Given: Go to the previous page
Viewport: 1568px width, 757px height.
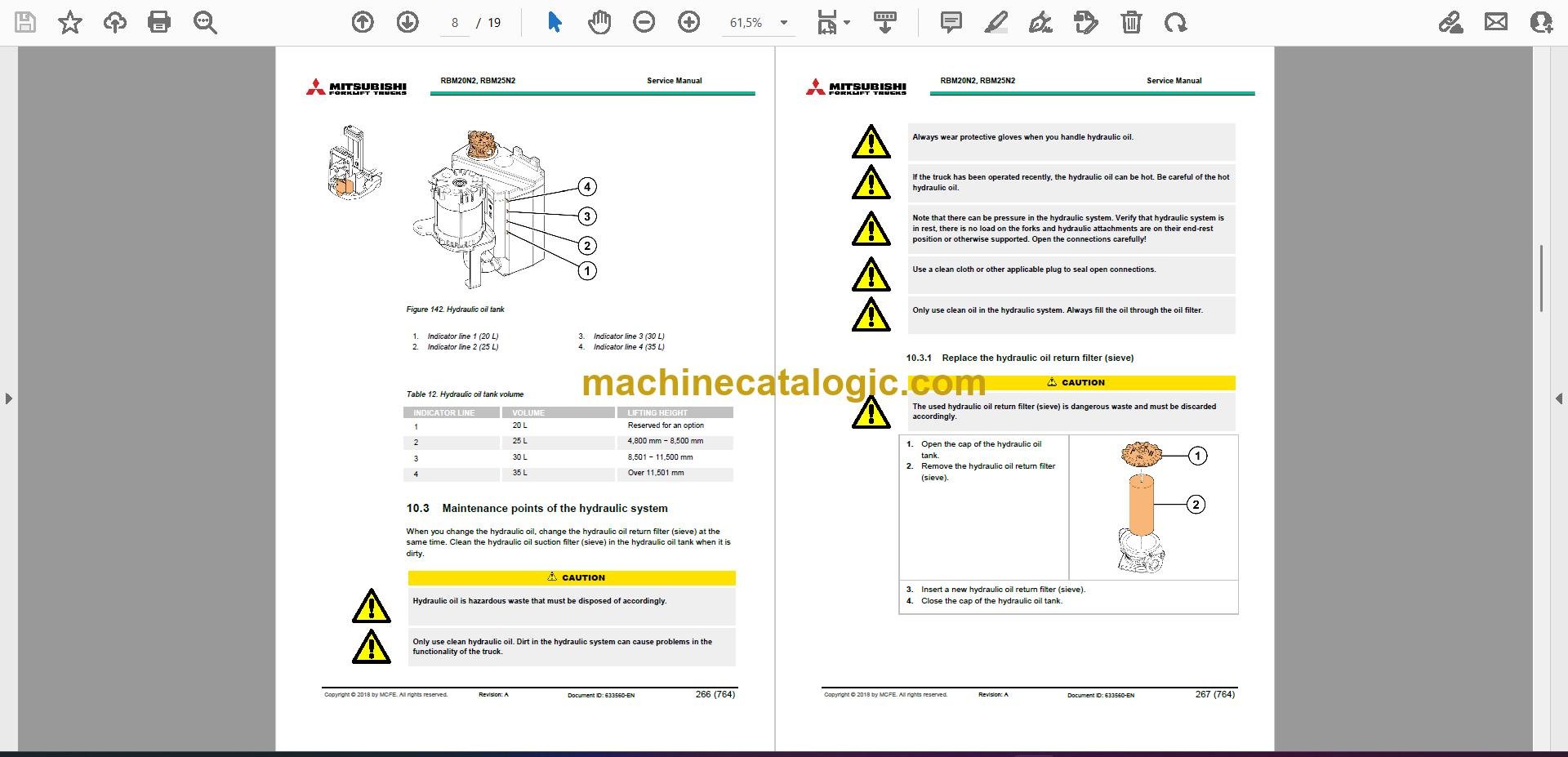Looking at the screenshot, I should [x=363, y=22].
